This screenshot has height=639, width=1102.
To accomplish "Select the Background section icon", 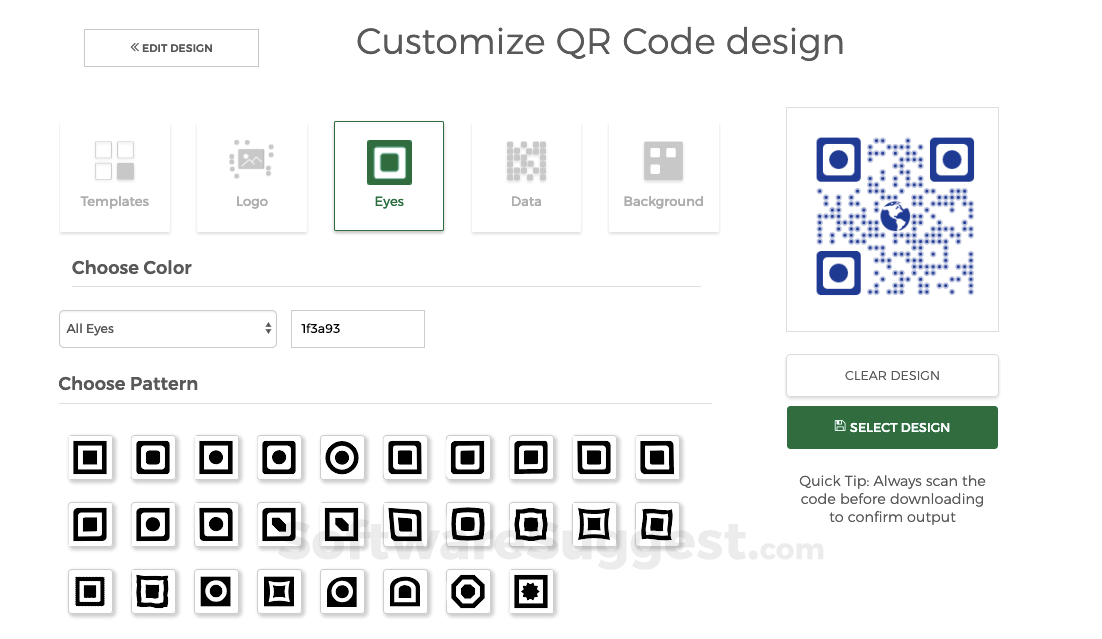I will click(663, 175).
